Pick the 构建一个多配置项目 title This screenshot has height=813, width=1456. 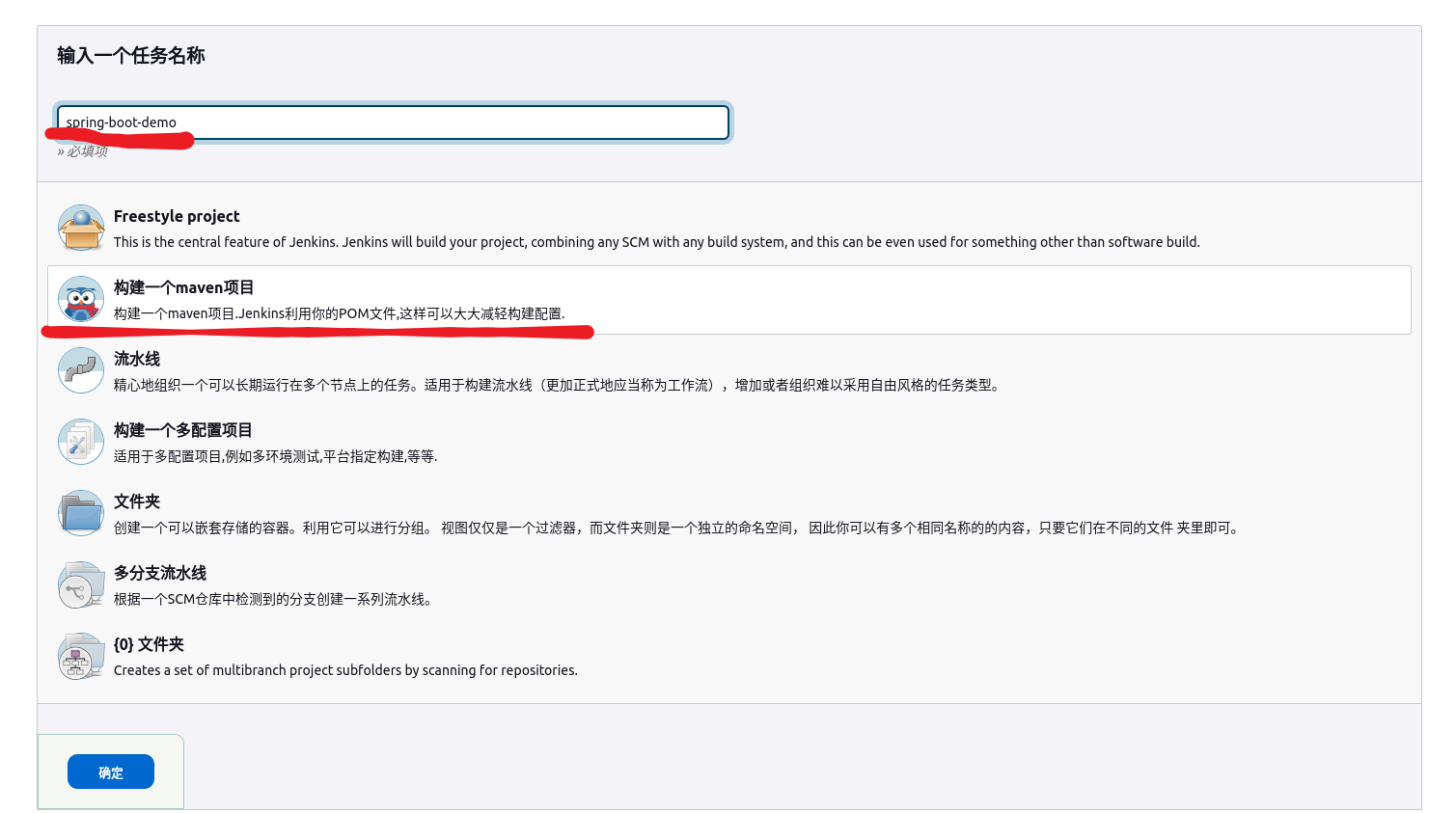pos(183,430)
